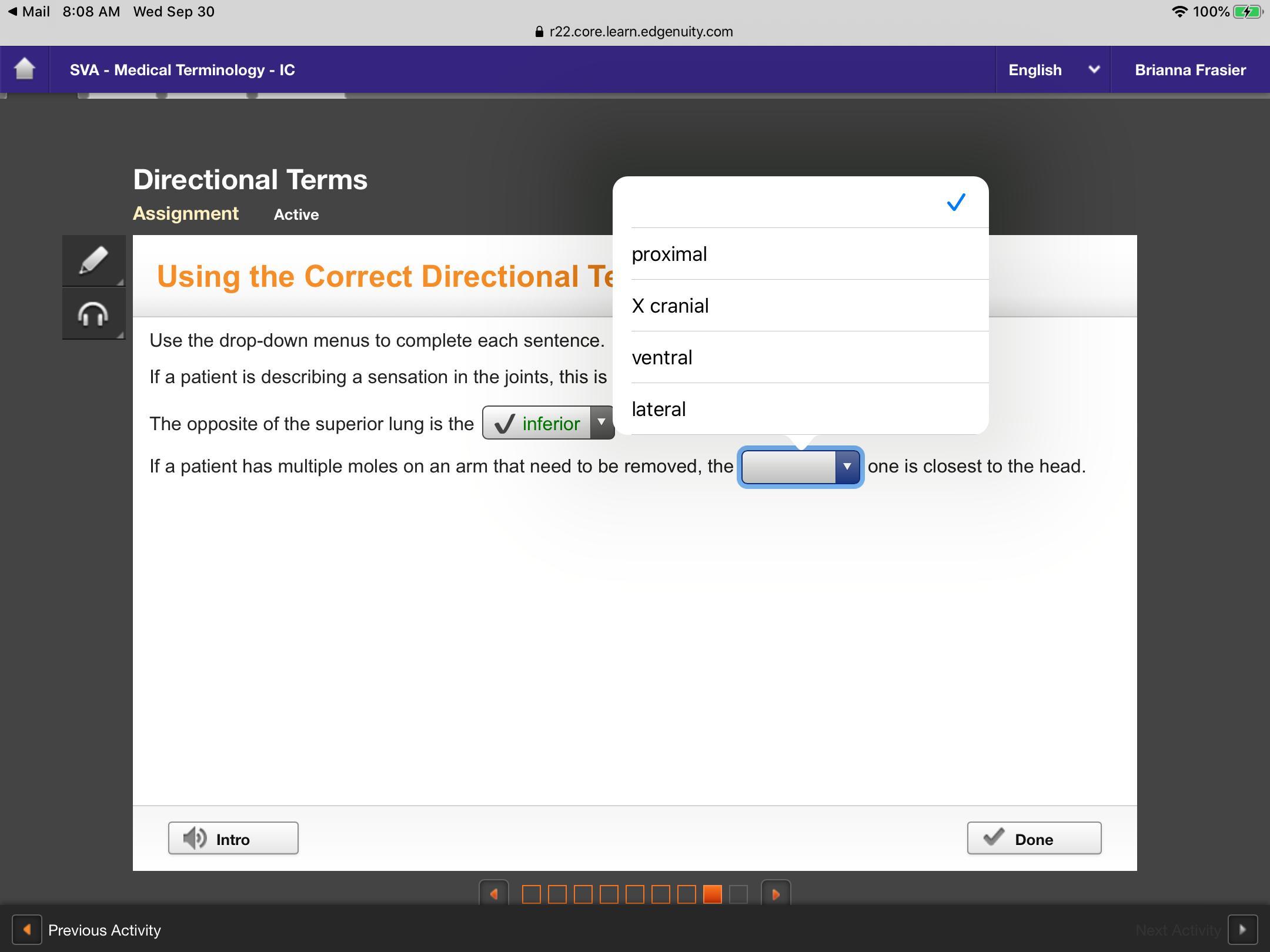Click the home icon in header
Screen dimensions: 1270x952
tap(25, 69)
